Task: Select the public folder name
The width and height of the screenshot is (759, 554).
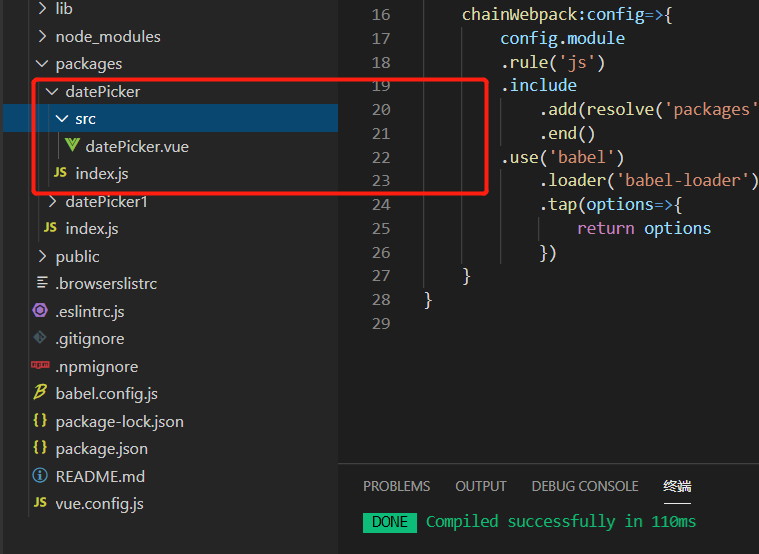Action: [77, 257]
